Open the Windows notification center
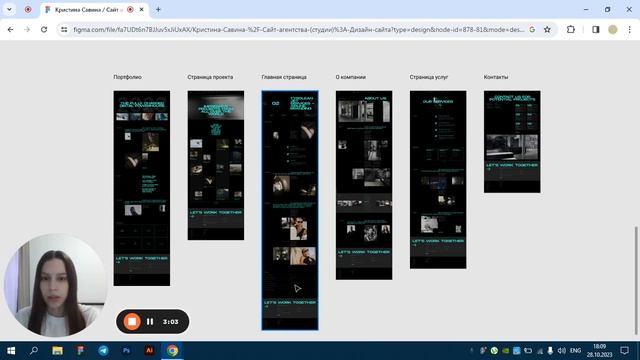 tap(624, 351)
